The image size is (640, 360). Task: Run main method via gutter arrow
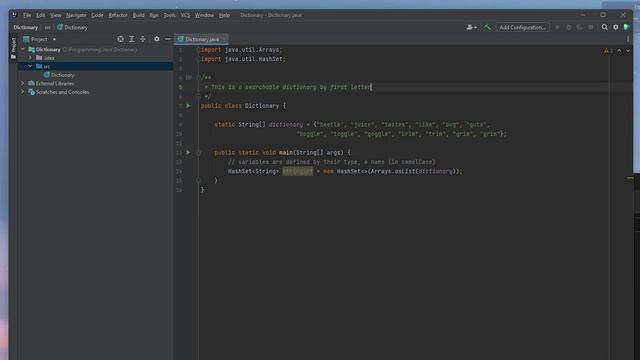click(x=188, y=152)
